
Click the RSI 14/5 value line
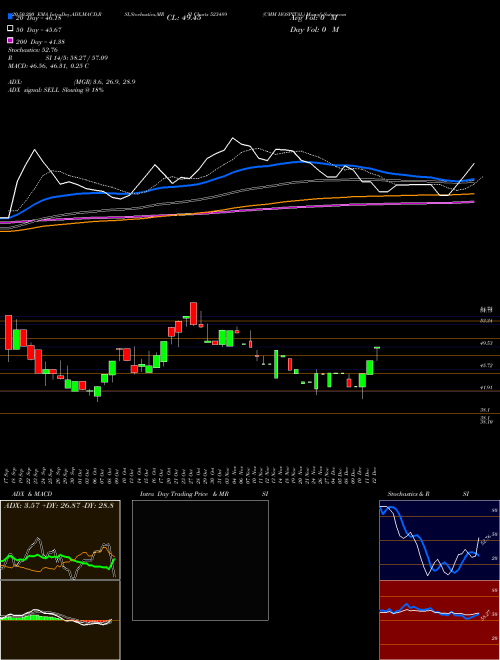pos(58,58)
